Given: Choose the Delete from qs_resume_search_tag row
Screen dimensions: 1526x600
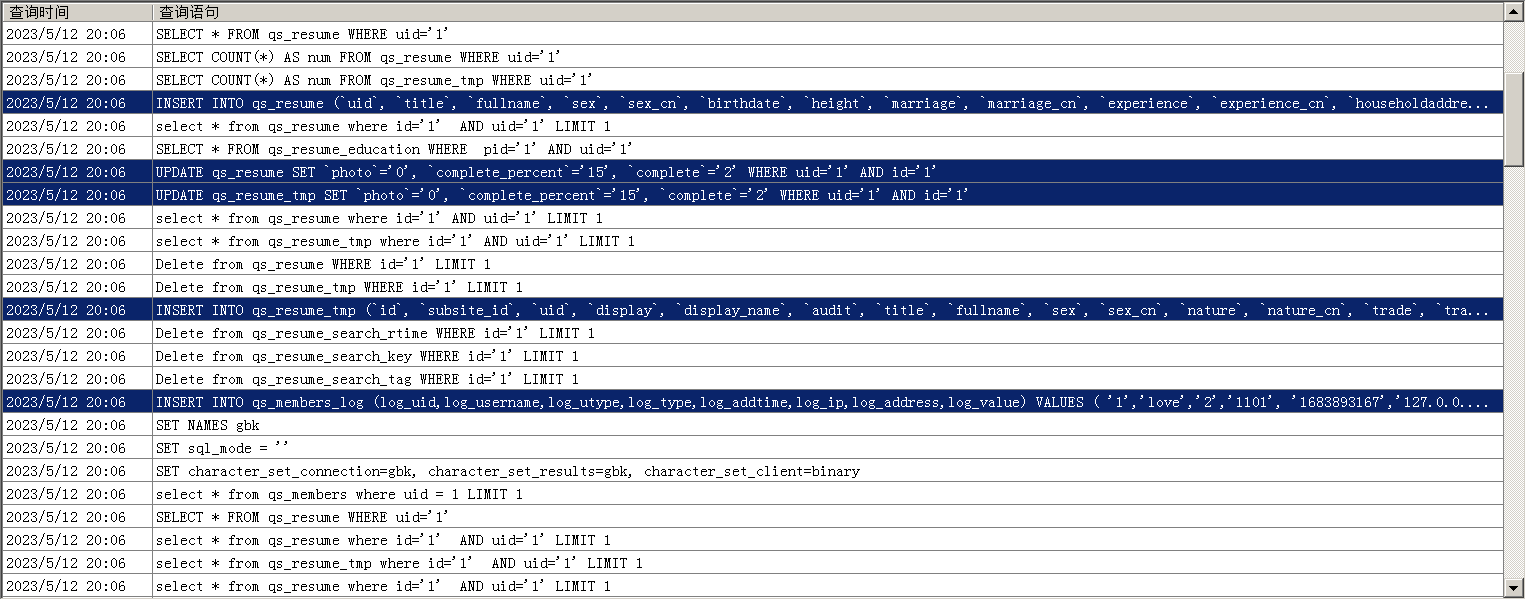Looking at the screenshot, I should [x=367, y=379].
